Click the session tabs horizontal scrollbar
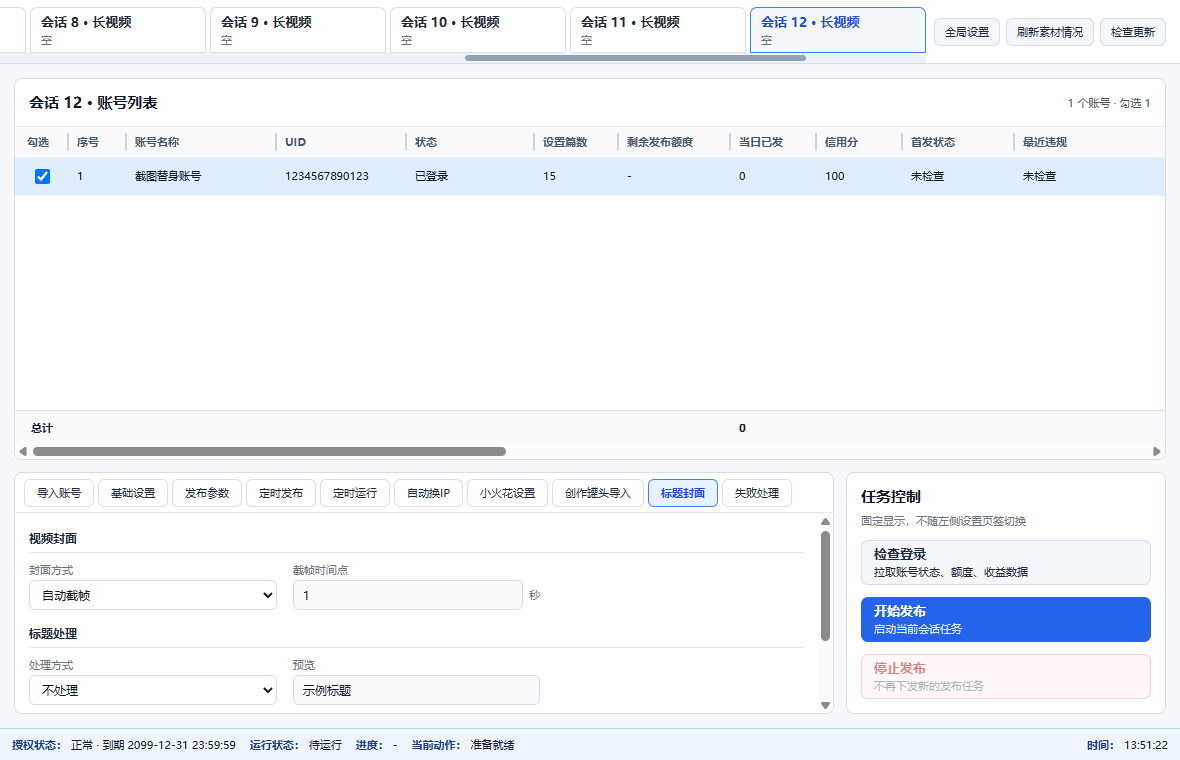Screen dimensions: 1180x760 [635, 58]
